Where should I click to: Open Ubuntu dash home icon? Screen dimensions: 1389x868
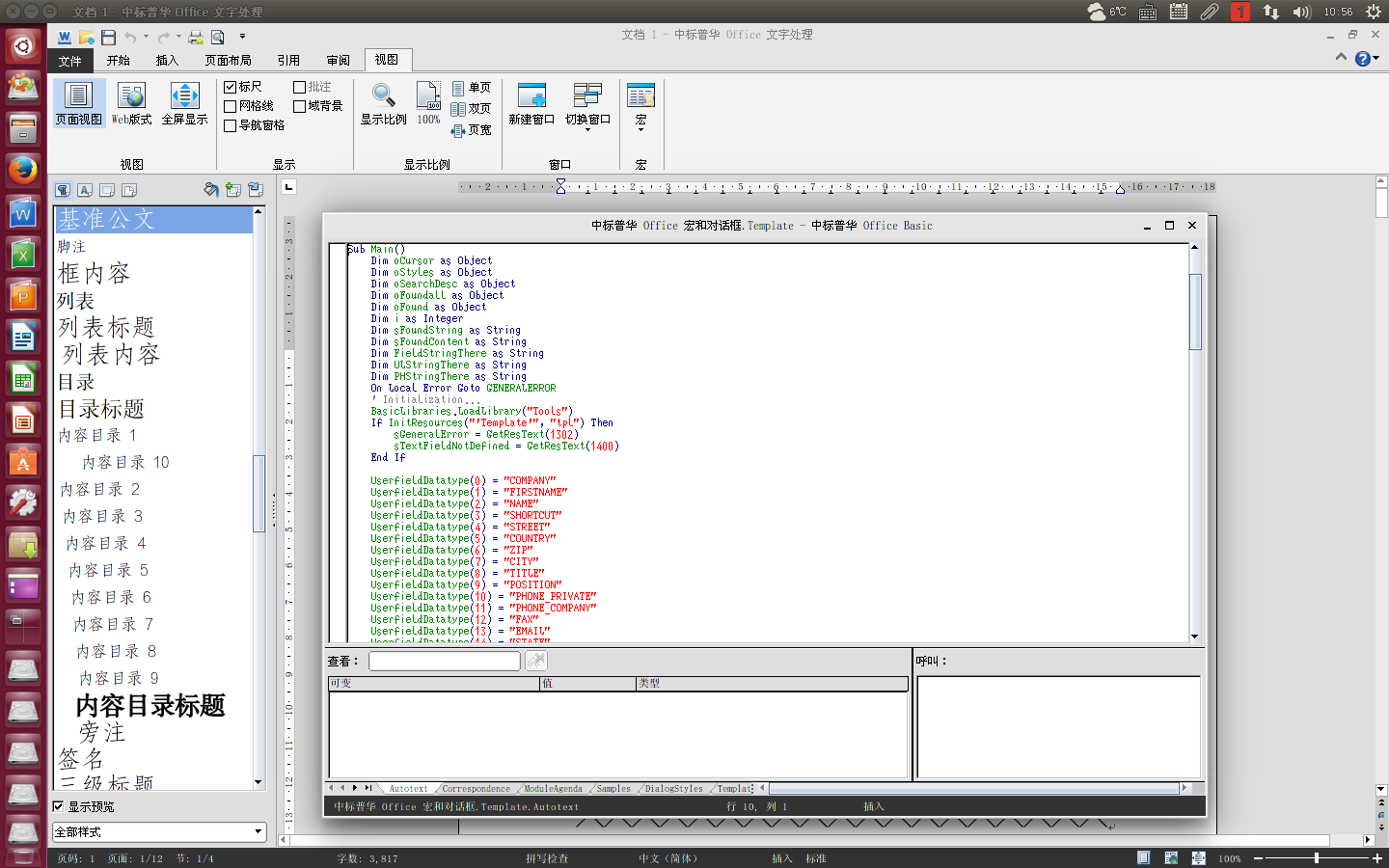pyautogui.click(x=22, y=45)
